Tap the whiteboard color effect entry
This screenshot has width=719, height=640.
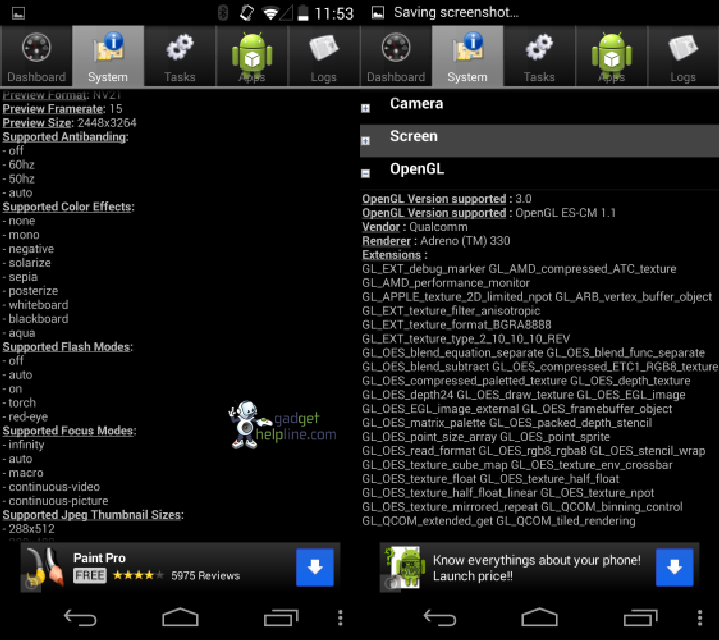35,305
